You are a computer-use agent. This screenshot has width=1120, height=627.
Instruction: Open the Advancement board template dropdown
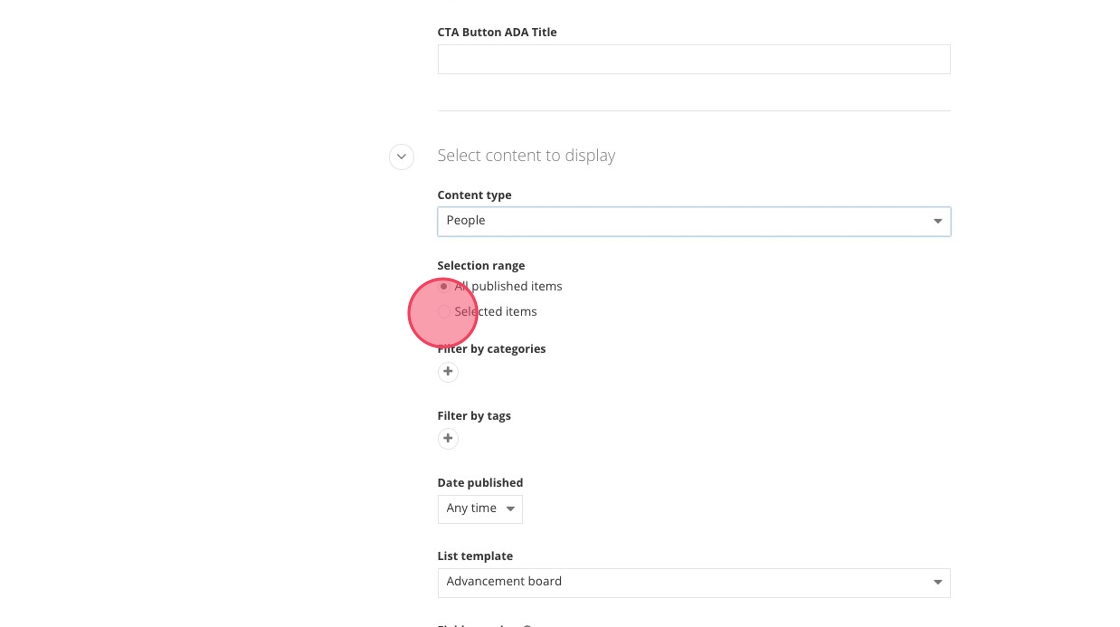point(692,582)
